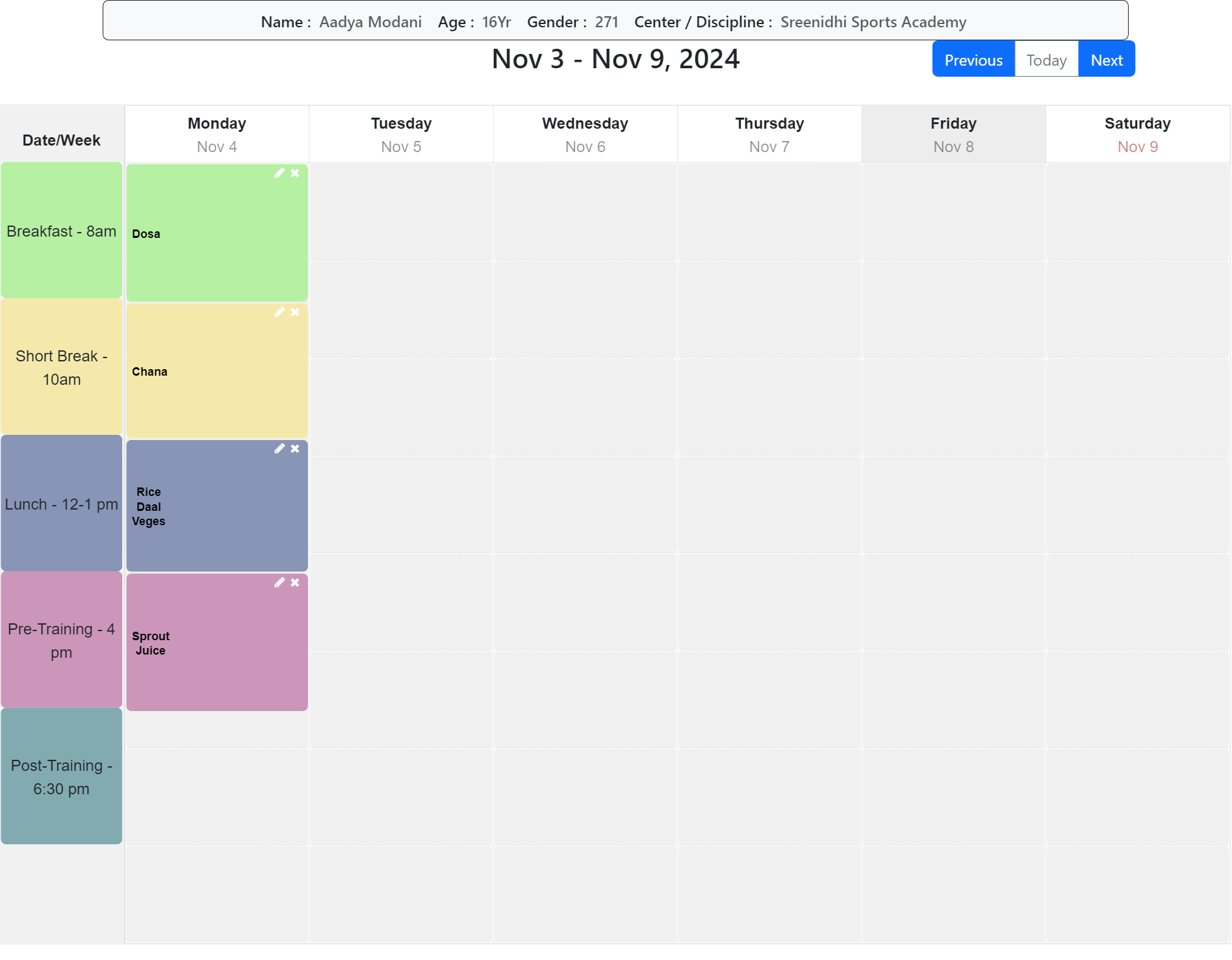The image size is (1232, 960).
Task: Click the Post-Training 6:30 pm row label
Action: pyautogui.click(x=62, y=777)
